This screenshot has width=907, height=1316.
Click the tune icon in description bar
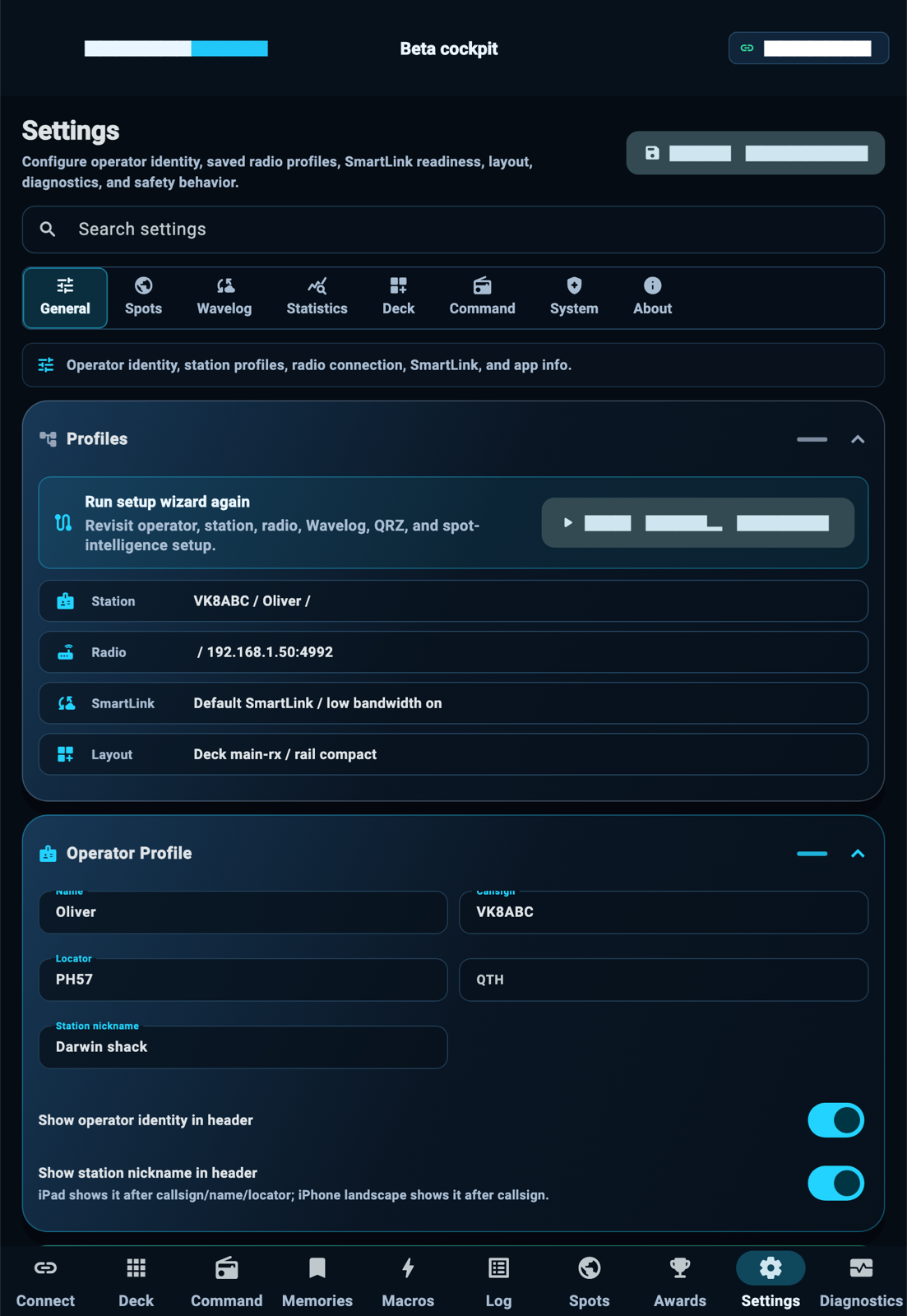(x=46, y=365)
